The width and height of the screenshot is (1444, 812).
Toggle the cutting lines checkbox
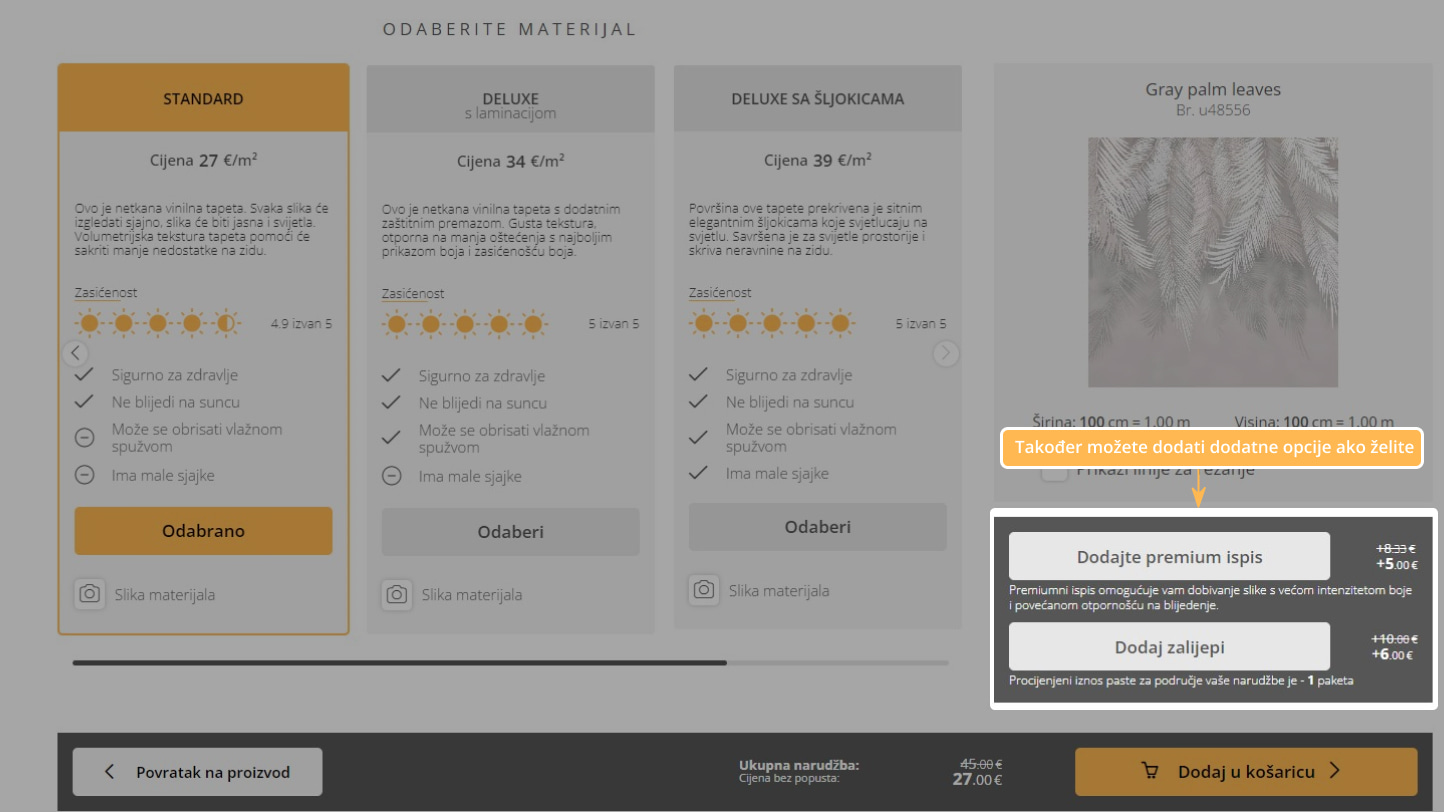point(1054,470)
